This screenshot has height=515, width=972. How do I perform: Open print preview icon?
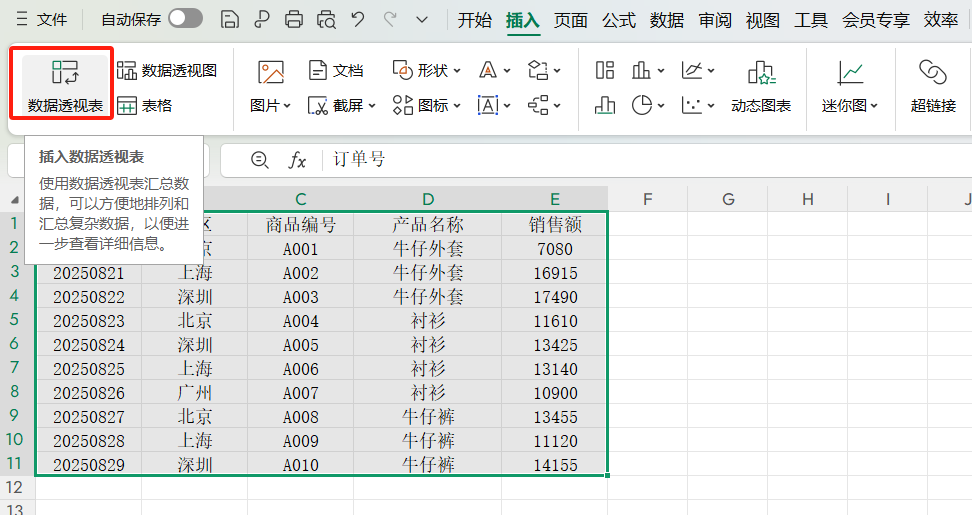326,19
